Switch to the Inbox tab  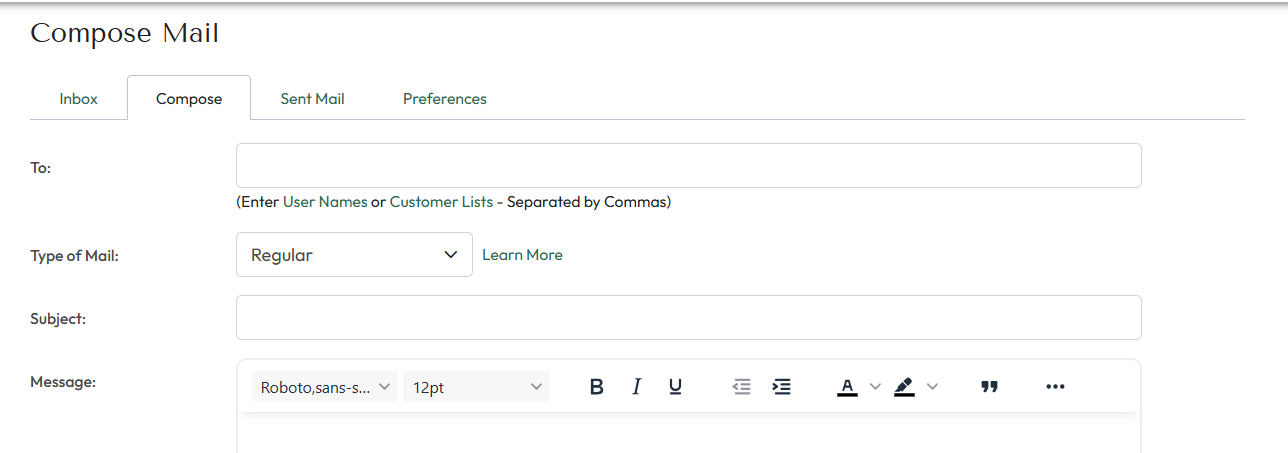coord(78,99)
